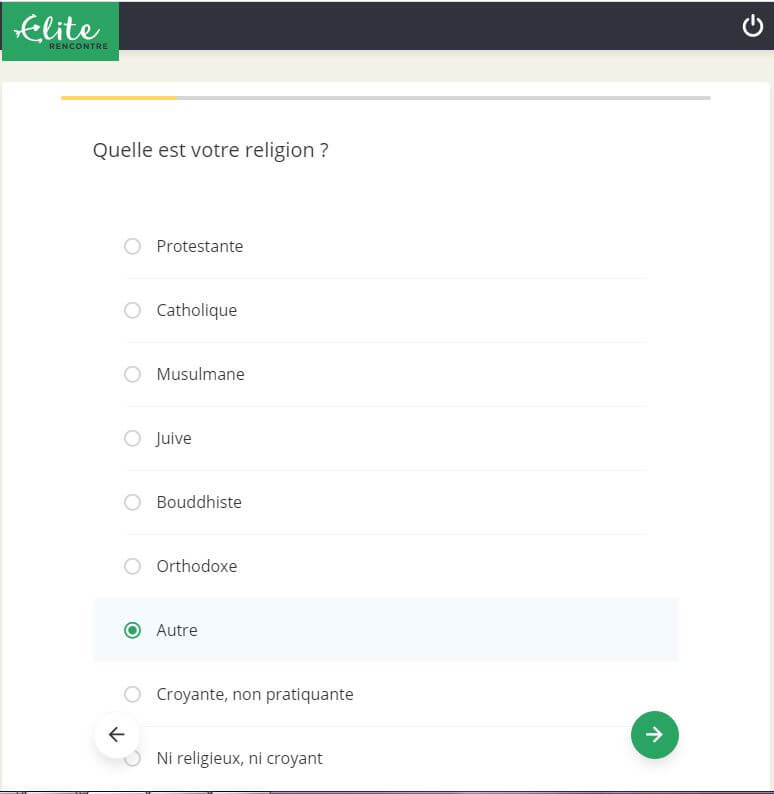Select Croyante, non pratiquante radio button

(x=132, y=694)
